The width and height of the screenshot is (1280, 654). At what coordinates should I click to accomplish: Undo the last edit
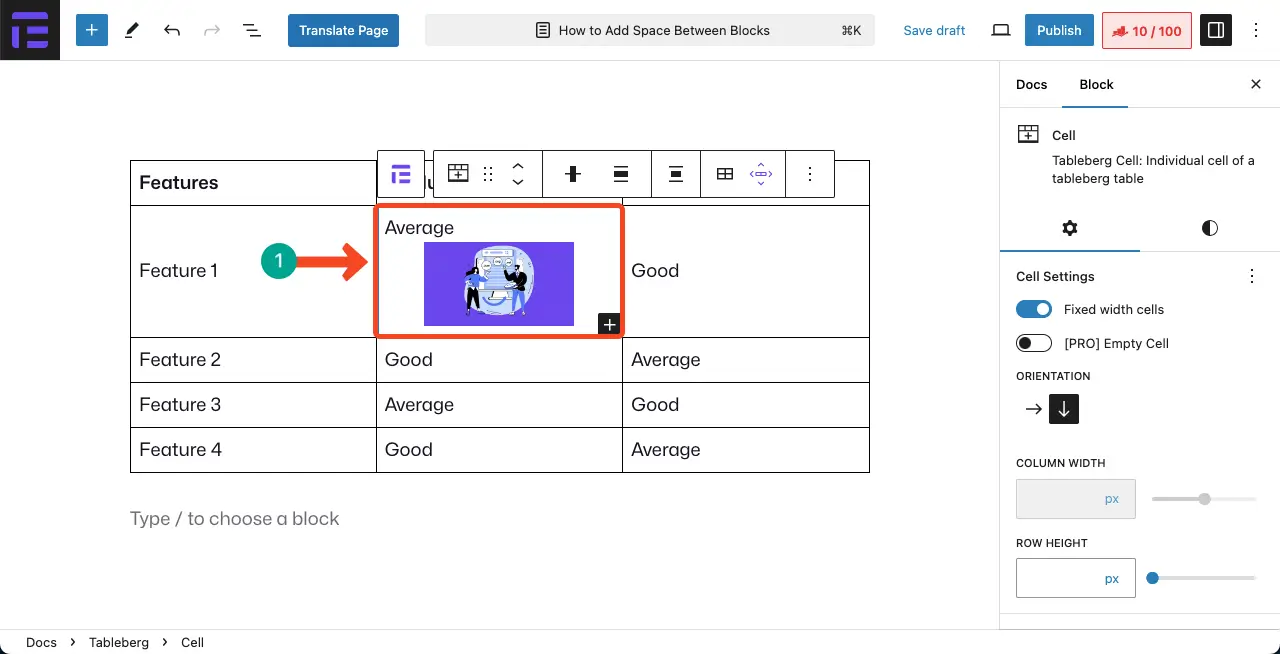coord(172,30)
